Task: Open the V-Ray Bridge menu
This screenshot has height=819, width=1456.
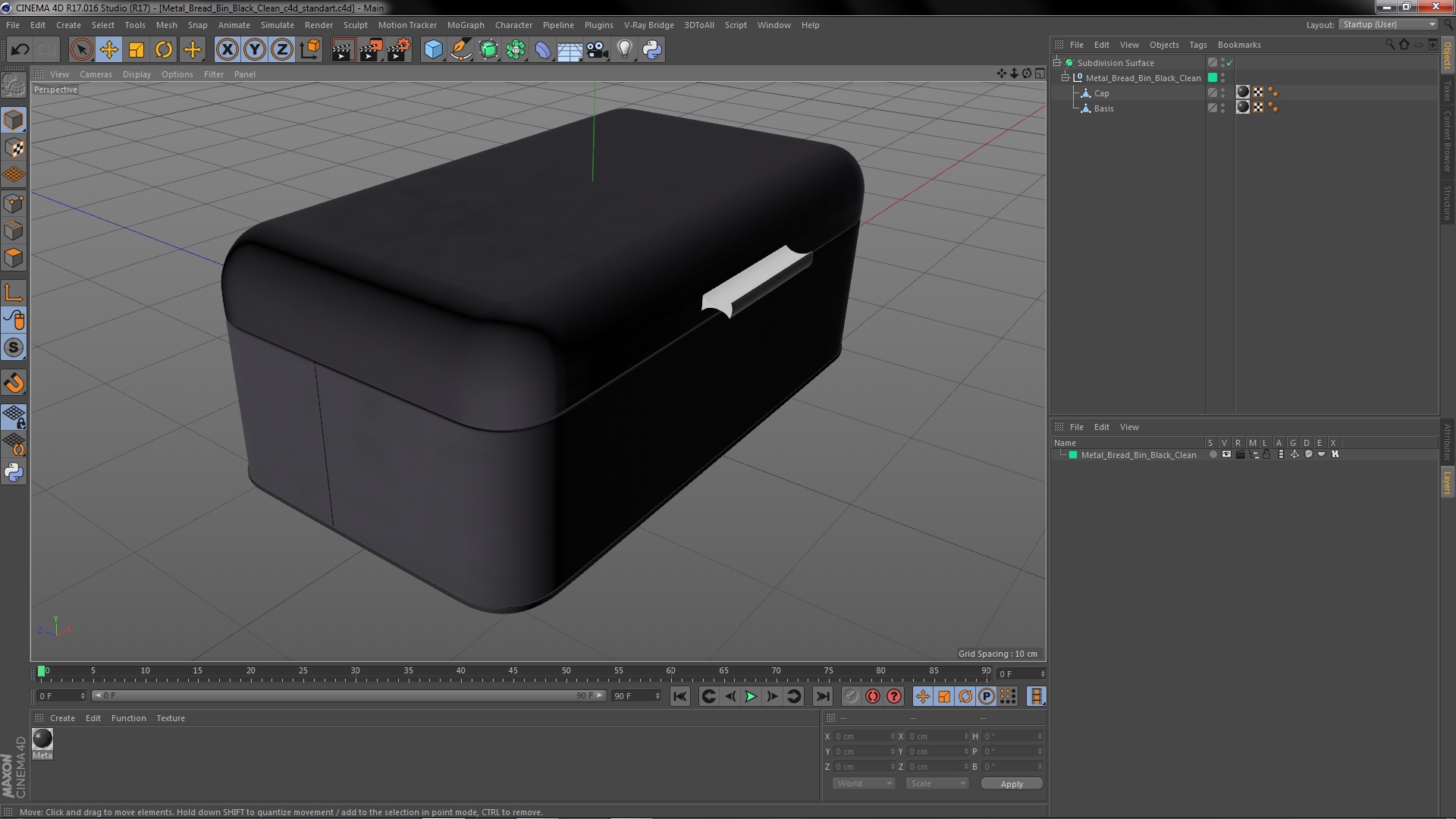Action: (x=648, y=25)
